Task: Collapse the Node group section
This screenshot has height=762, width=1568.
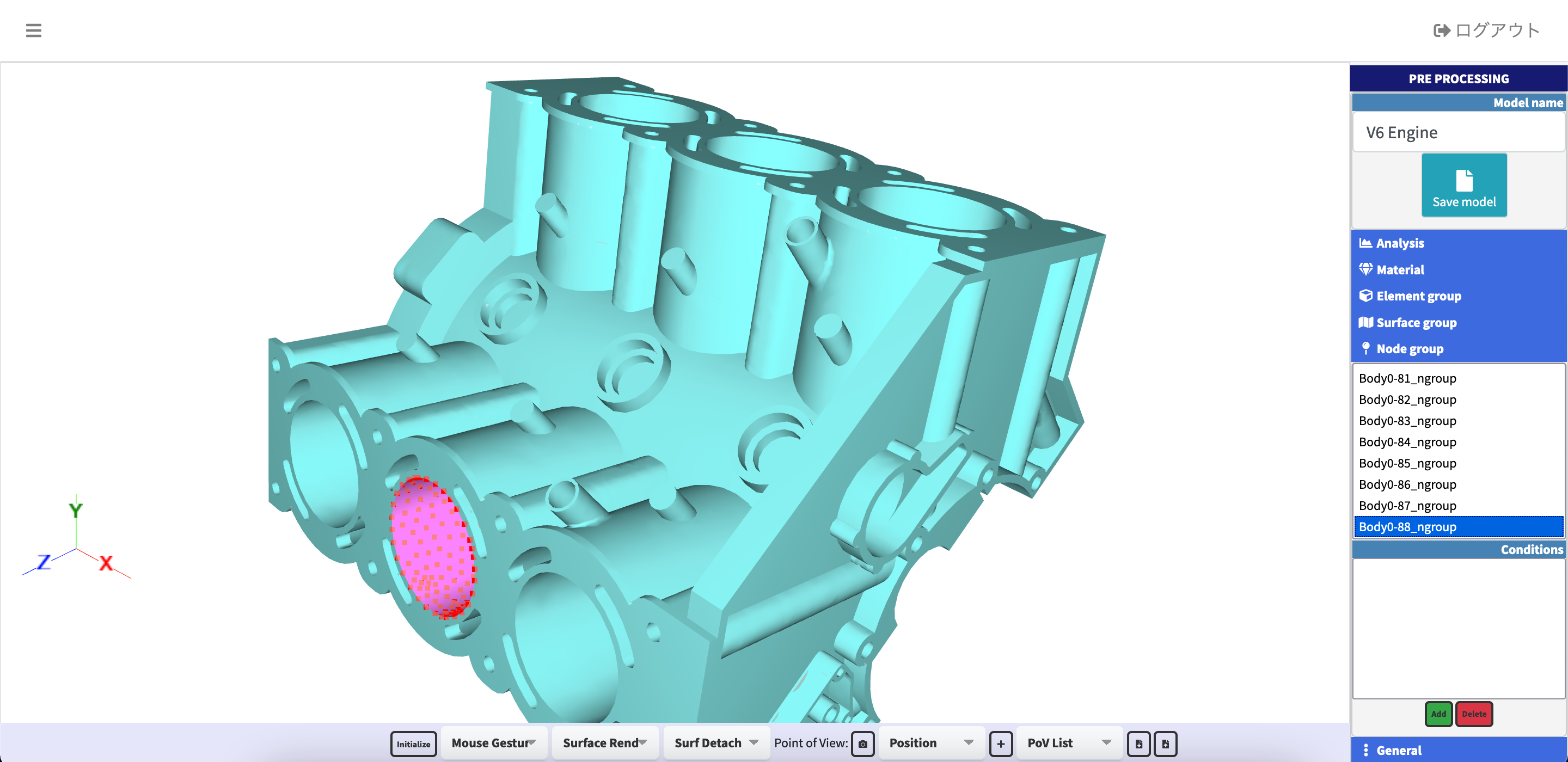Action: pyautogui.click(x=1409, y=349)
